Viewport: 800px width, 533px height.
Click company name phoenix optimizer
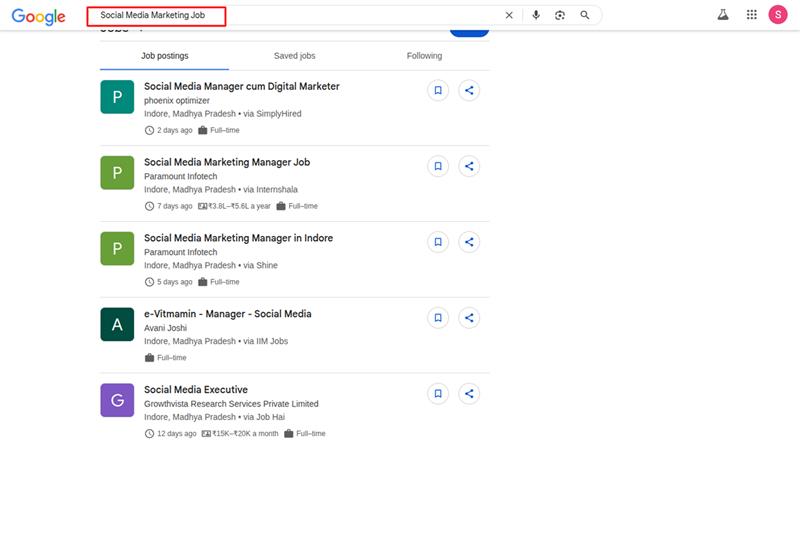click(177, 100)
